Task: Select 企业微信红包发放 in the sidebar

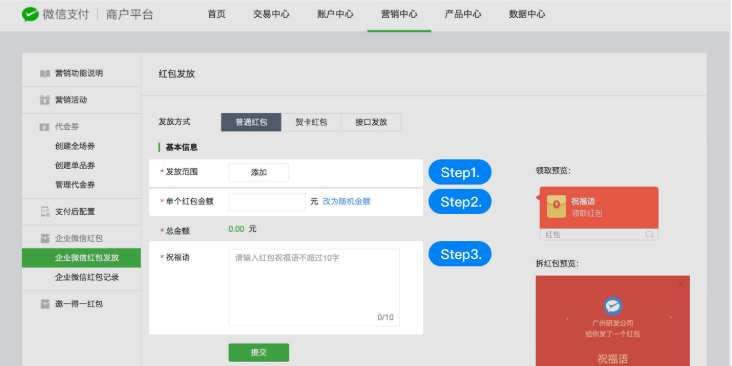Action: pos(81,258)
